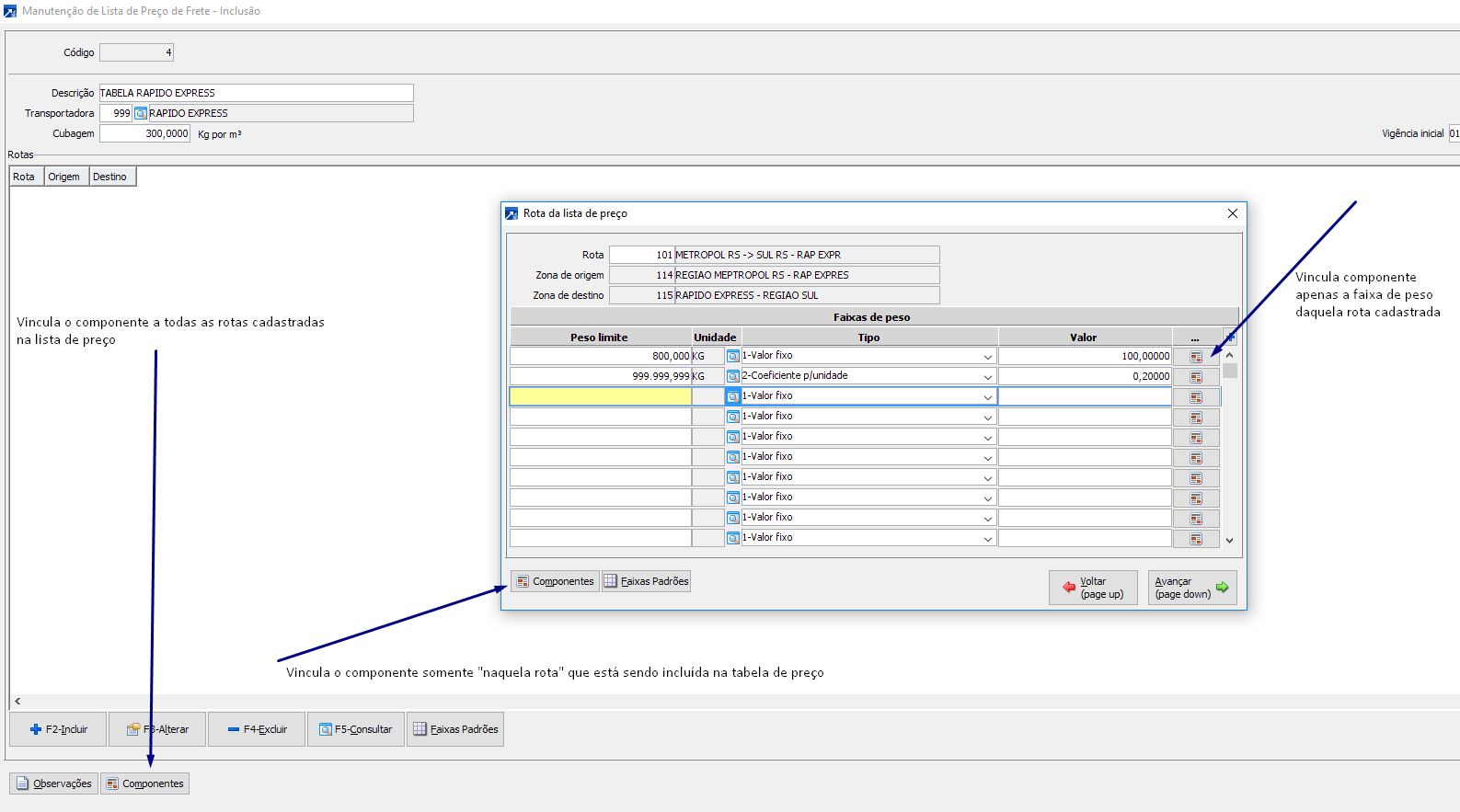Open Tipo dropdown in the highlighted third row
1460x812 pixels.
point(987,397)
